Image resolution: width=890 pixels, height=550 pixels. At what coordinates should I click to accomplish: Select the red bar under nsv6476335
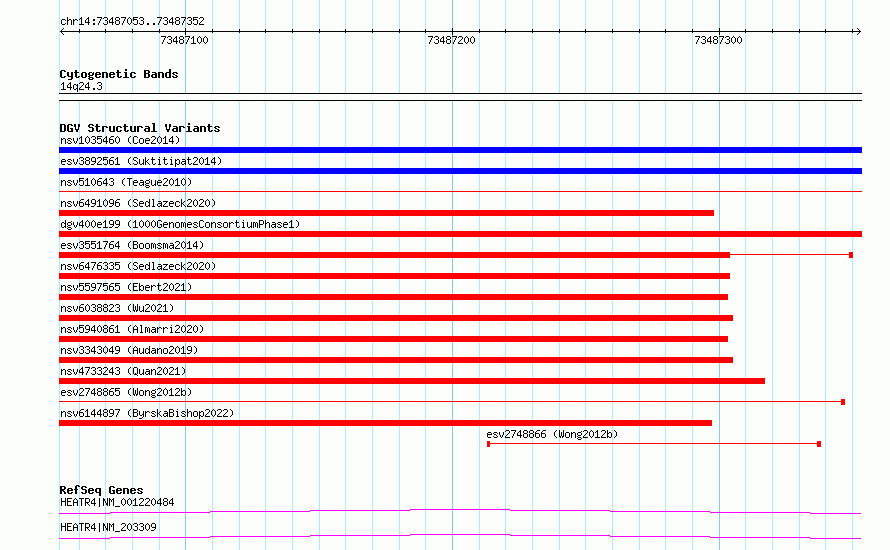point(394,276)
